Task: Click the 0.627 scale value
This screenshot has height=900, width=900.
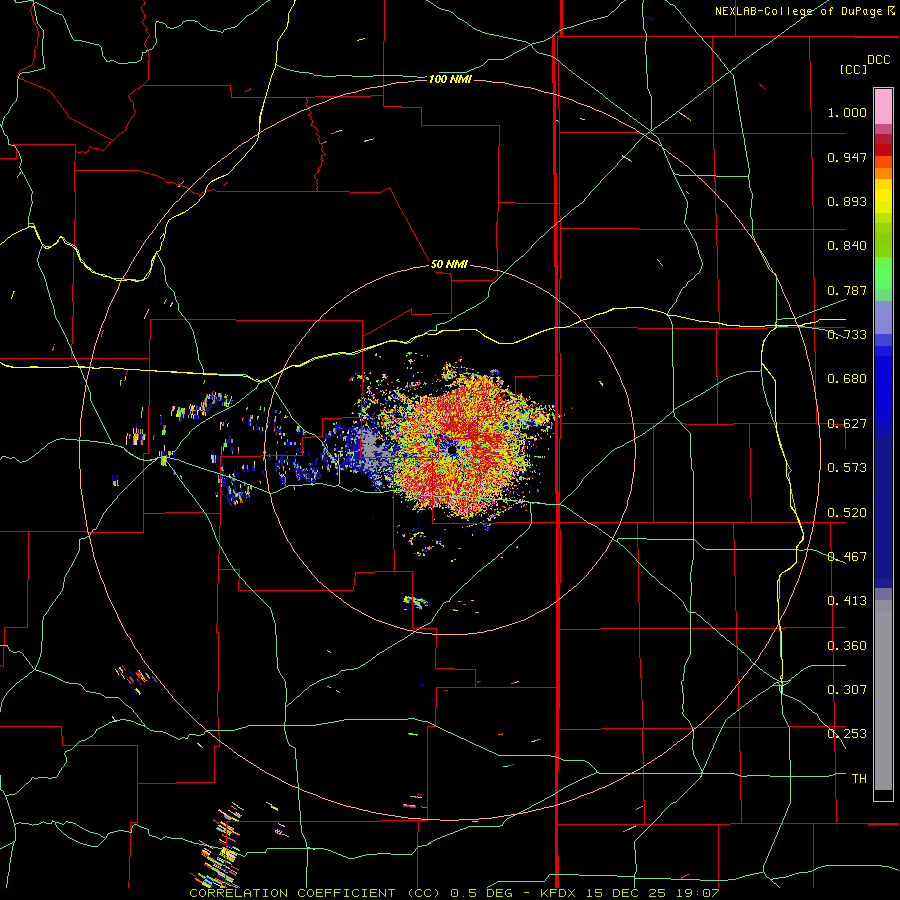Action: [847, 424]
